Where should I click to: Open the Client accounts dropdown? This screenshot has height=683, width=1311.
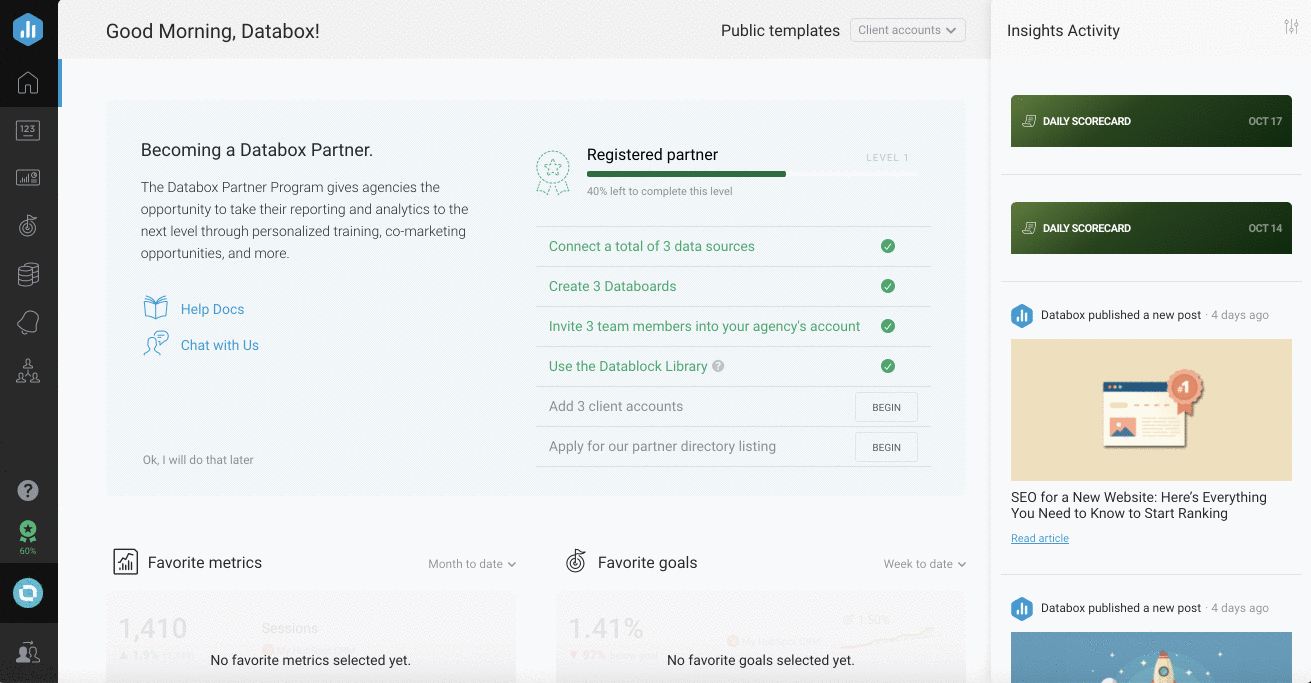pos(907,30)
